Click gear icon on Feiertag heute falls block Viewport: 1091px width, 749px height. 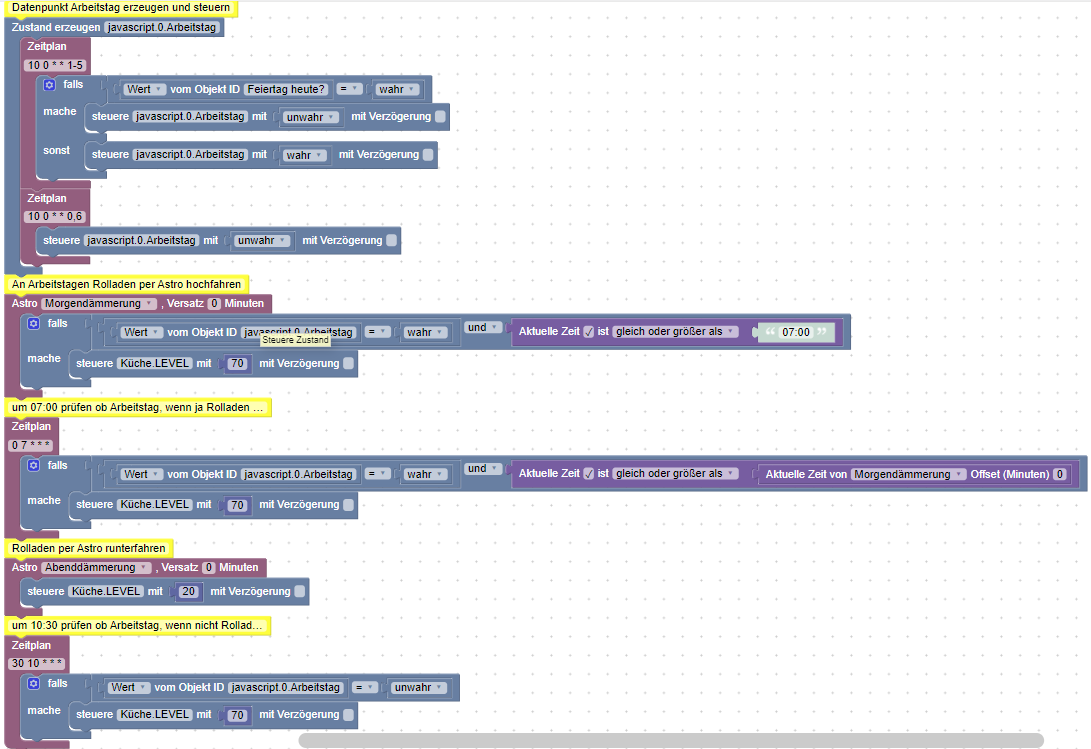click(x=49, y=85)
